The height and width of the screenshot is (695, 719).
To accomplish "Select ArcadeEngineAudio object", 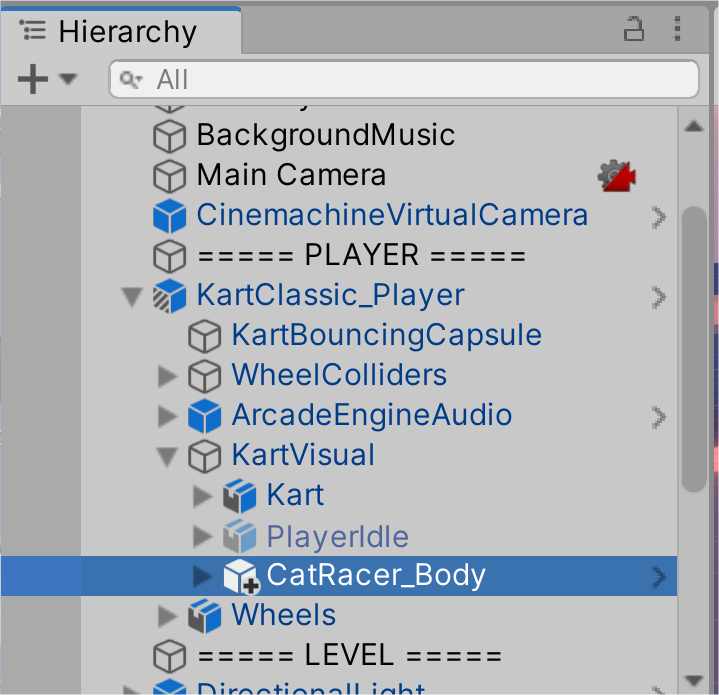I will pyautogui.click(x=371, y=415).
